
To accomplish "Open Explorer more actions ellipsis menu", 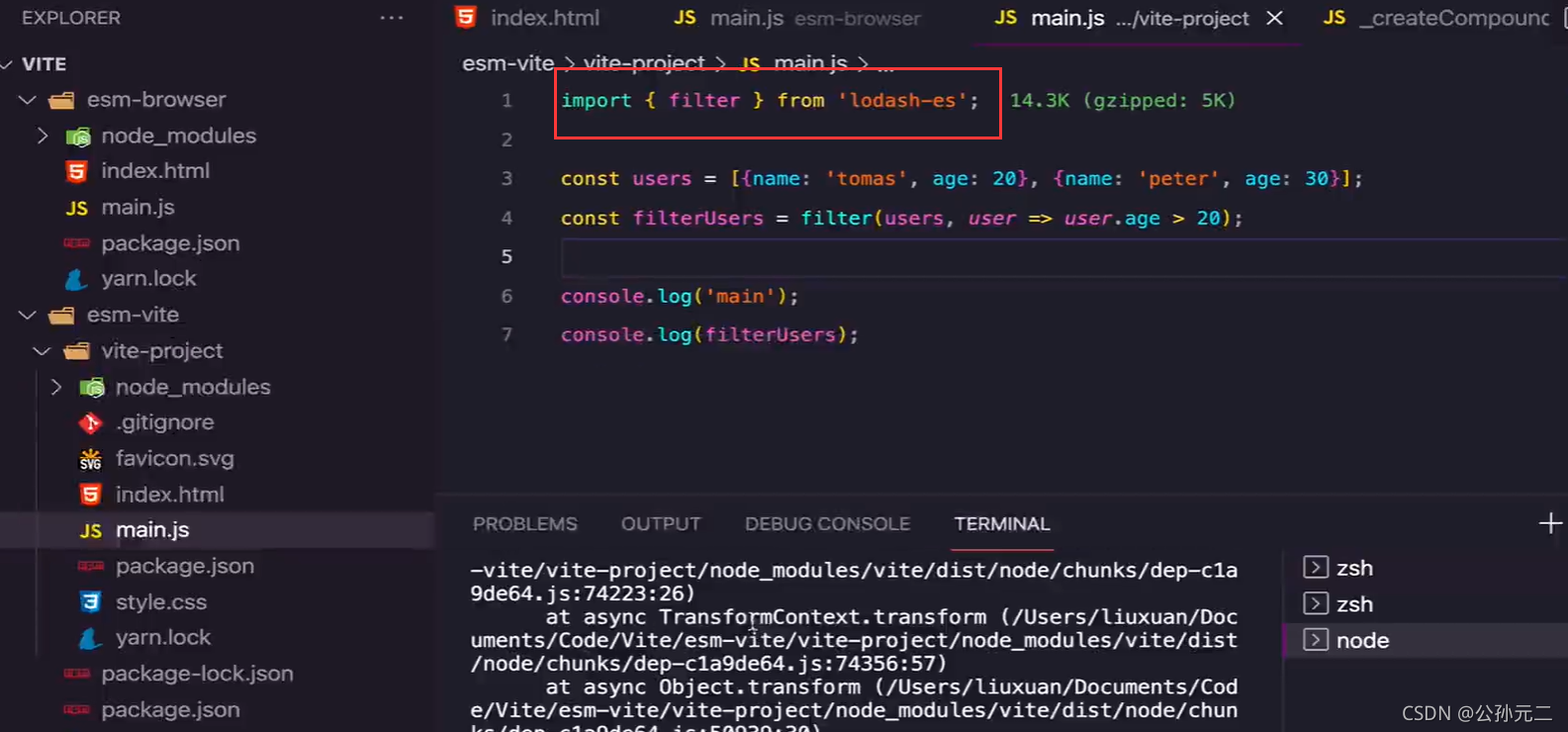I will pyautogui.click(x=392, y=18).
